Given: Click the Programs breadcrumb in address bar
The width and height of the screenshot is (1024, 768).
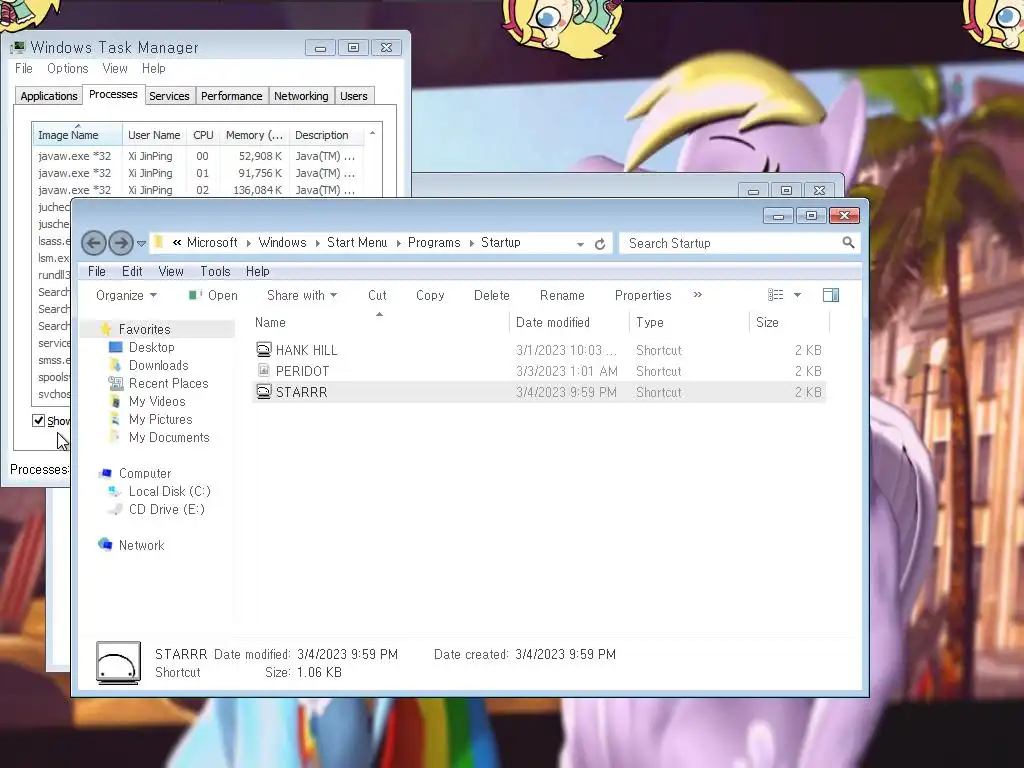Looking at the screenshot, I should (x=434, y=242).
